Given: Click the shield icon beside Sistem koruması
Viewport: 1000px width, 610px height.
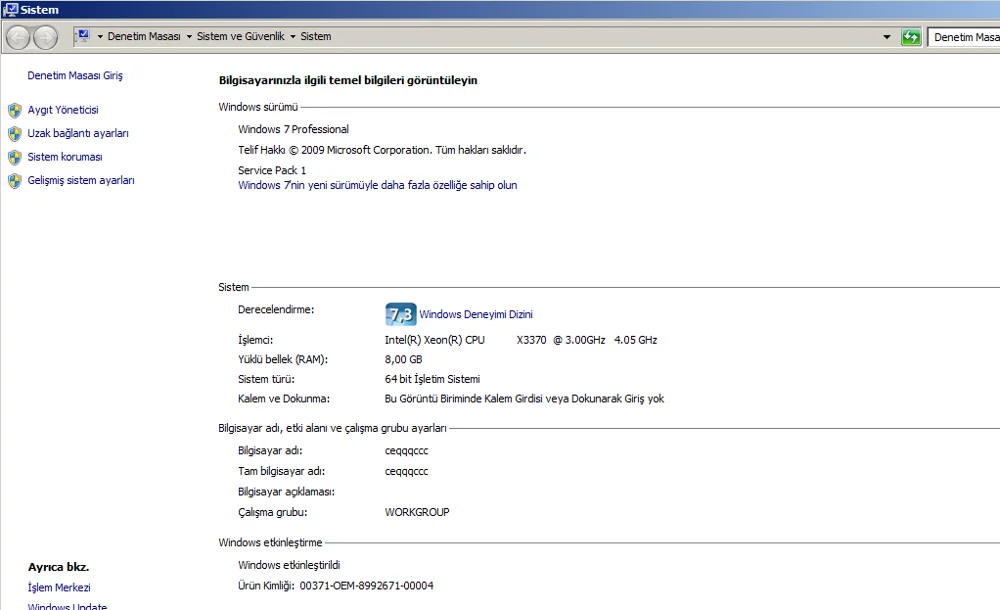Looking at the screenshot, I should point(15,158).
